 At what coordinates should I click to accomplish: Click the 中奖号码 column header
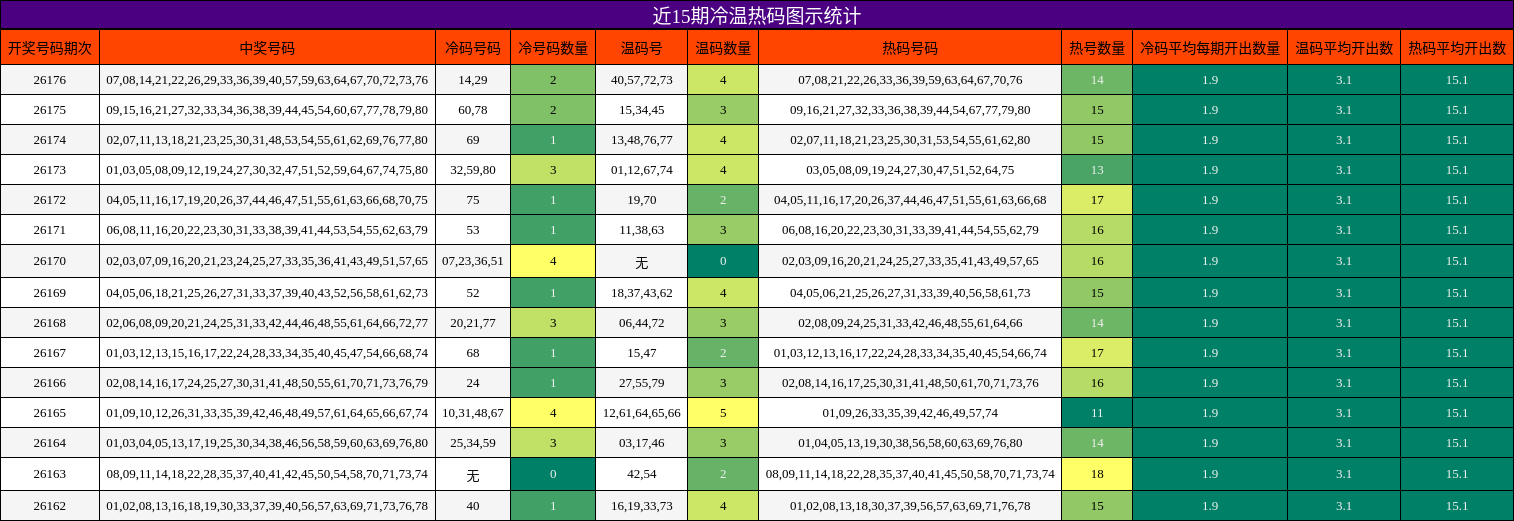pos(267,47)
